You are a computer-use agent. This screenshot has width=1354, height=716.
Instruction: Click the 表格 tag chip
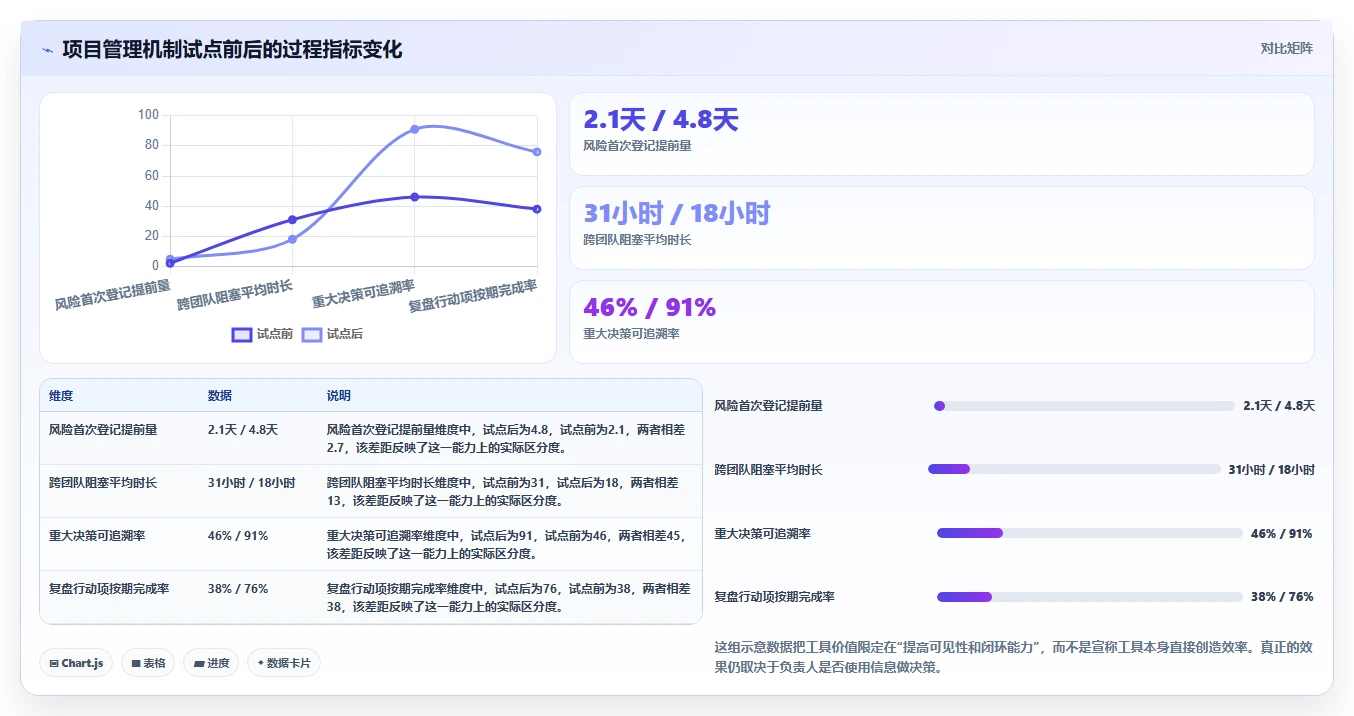[x=148, y=663]
